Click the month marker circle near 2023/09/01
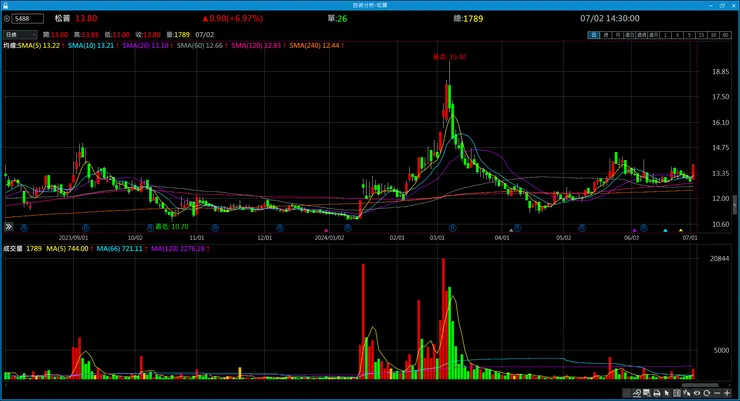 (85, 228)
